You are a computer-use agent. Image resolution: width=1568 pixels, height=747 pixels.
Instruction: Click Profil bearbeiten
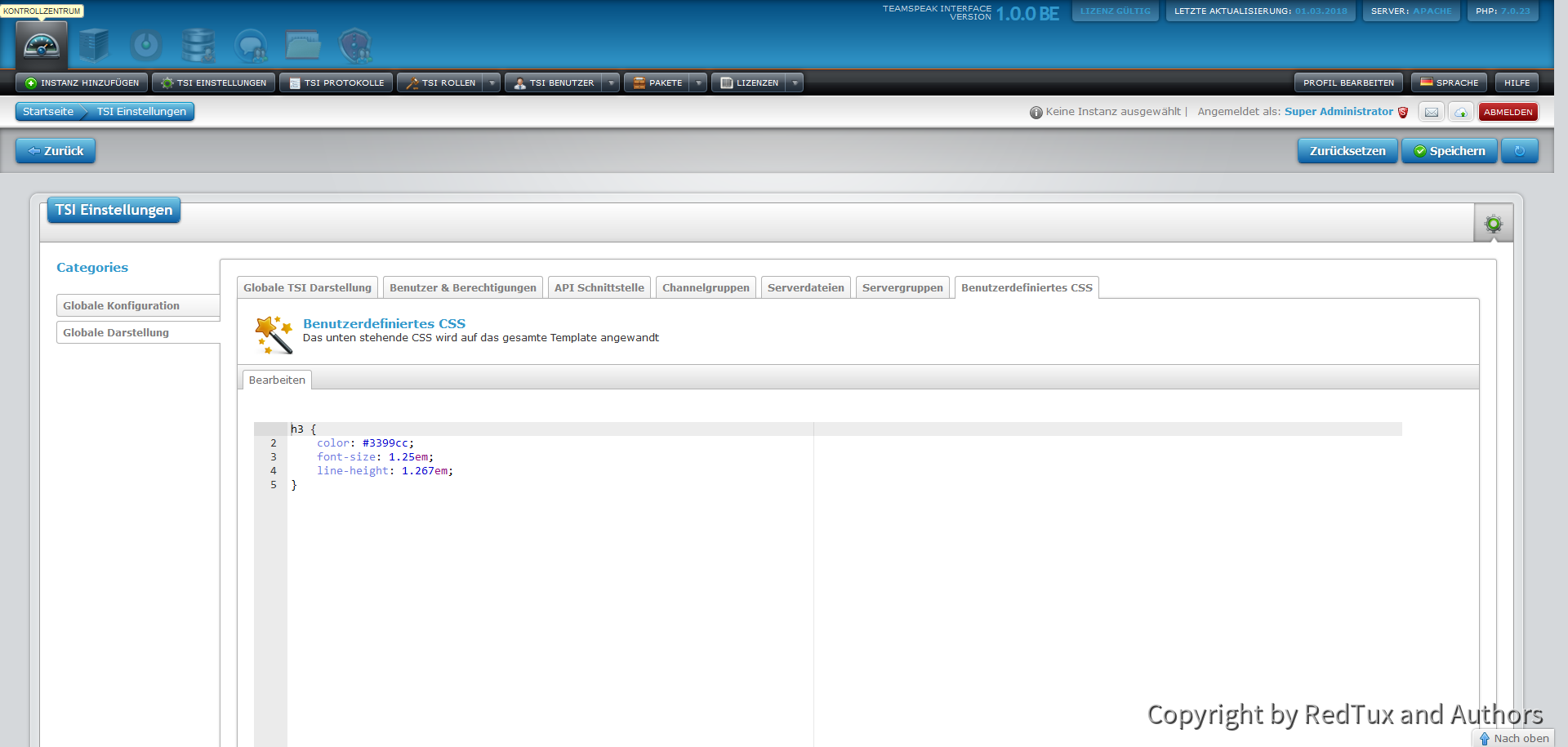1348,82
